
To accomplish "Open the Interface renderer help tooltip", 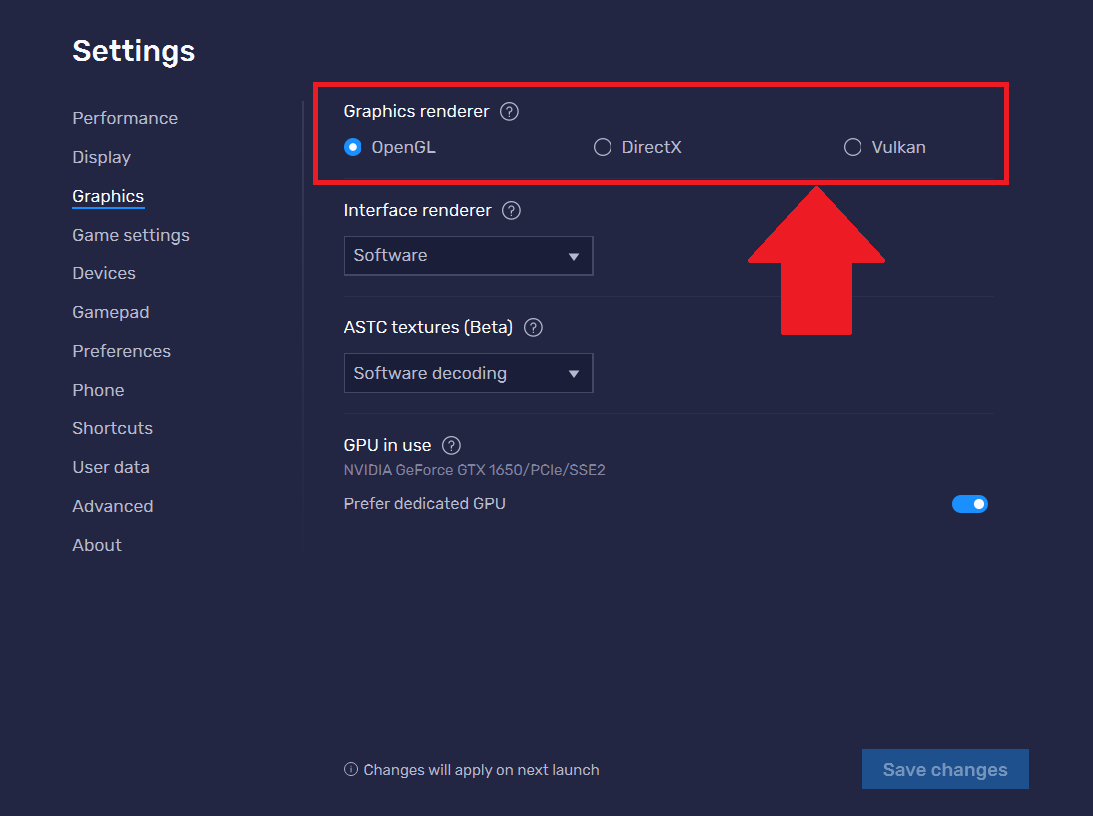I will click(x=510, y=210).
